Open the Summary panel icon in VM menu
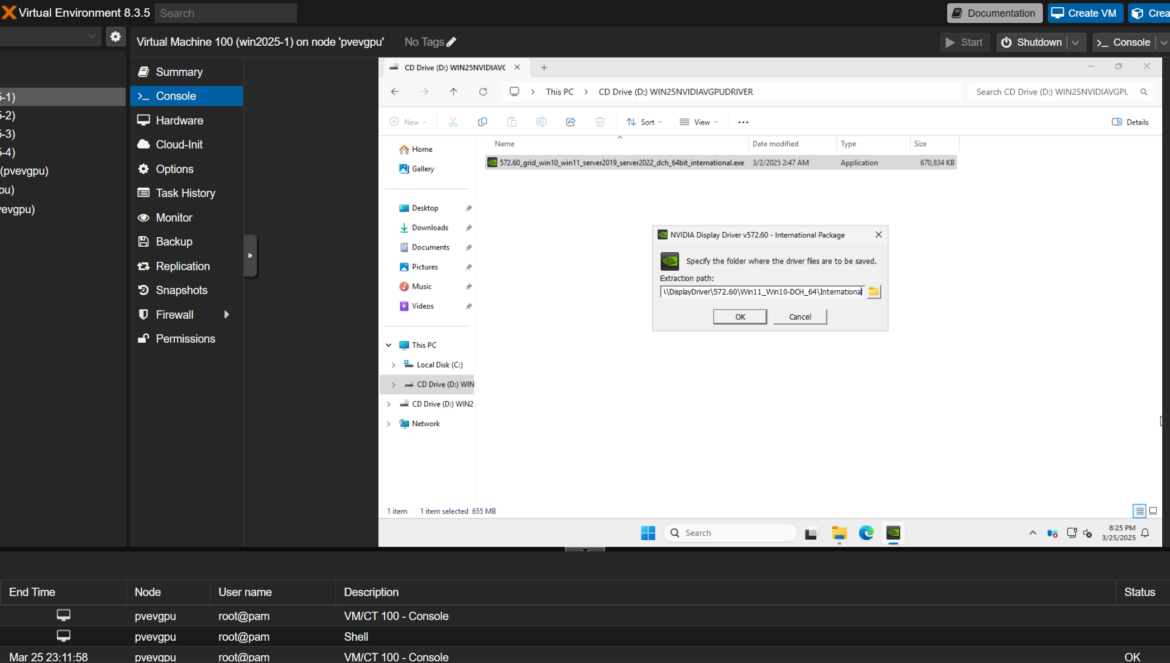 point(143,72)
